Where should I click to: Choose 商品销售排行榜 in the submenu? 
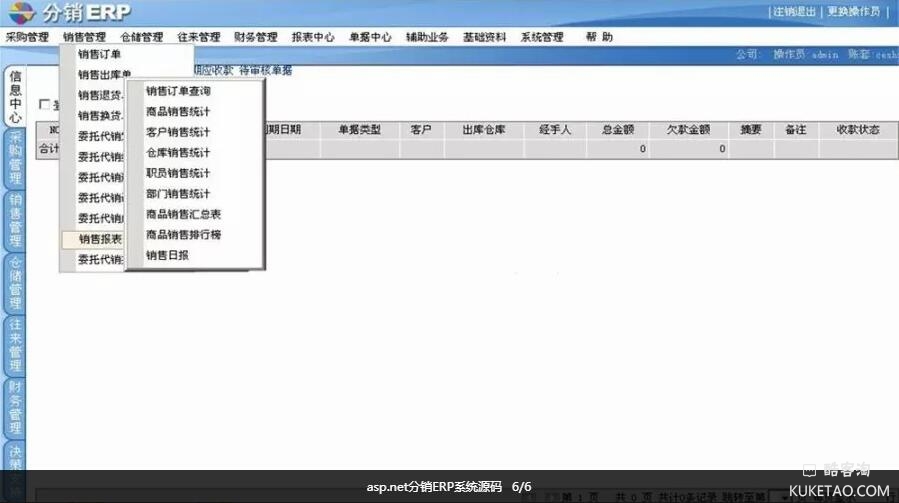pos(183,235)
